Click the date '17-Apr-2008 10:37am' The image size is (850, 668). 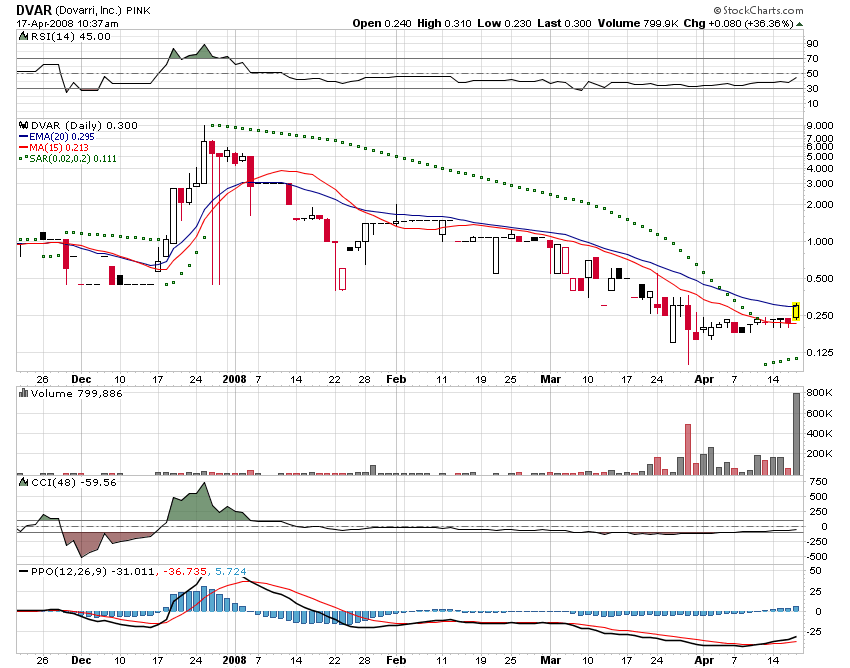(67, 24)
